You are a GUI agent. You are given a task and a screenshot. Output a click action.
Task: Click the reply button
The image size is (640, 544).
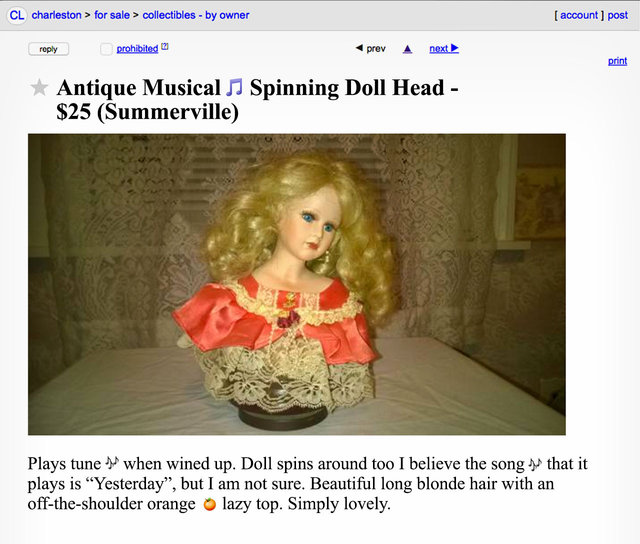(x=49, y=49)
